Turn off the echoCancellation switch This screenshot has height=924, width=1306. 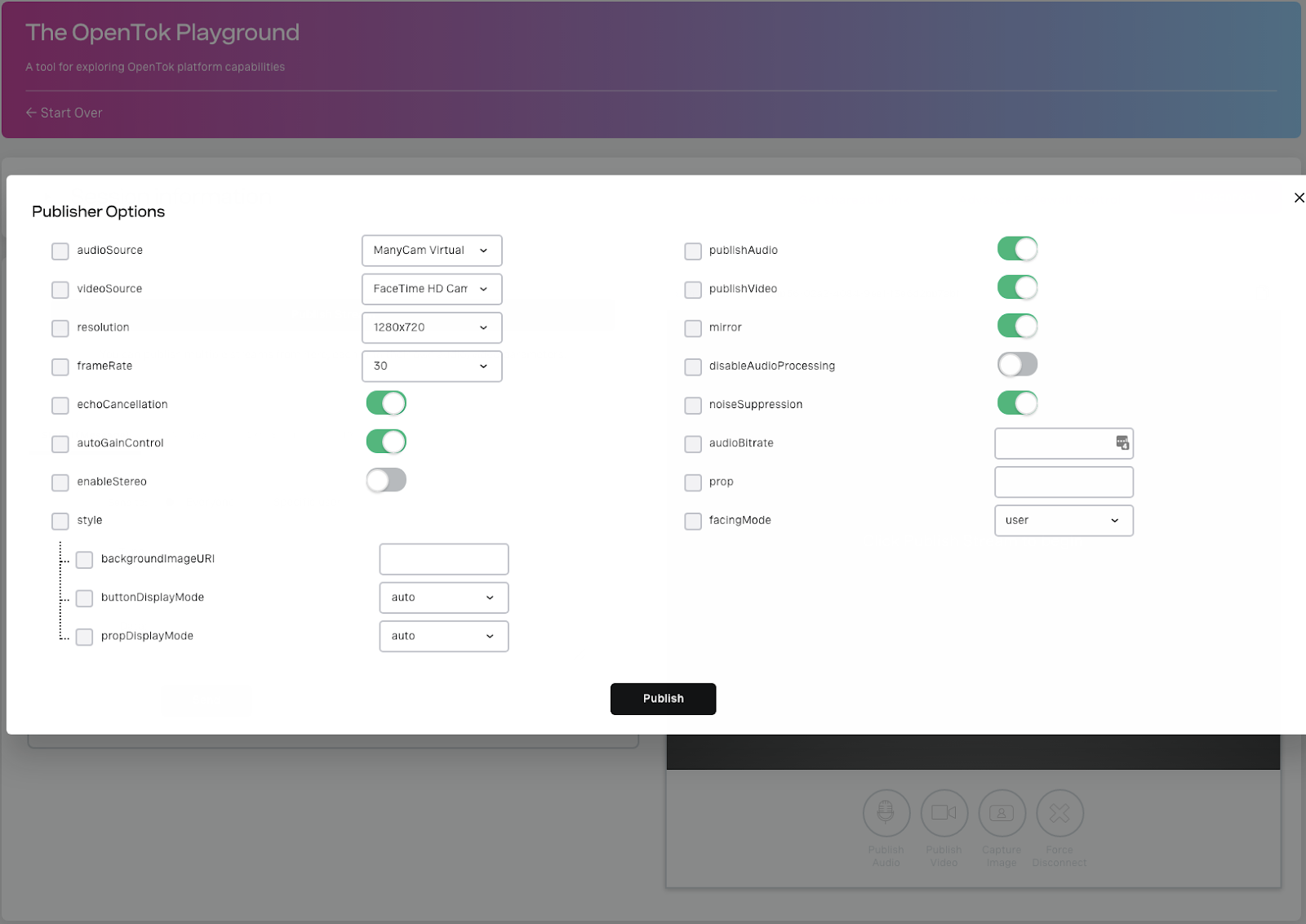(x=386, y=403)
